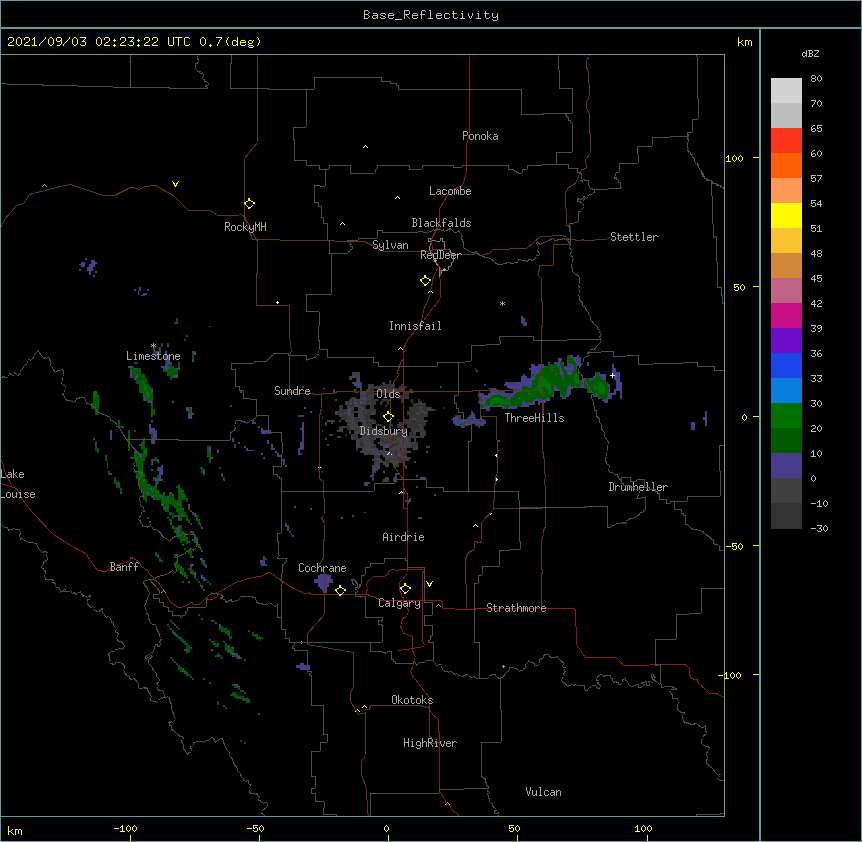Image resolution: width=862 pixels, height=842 pixels.
Task: Click the Drumheller town label
Action: tap(638, 487)
